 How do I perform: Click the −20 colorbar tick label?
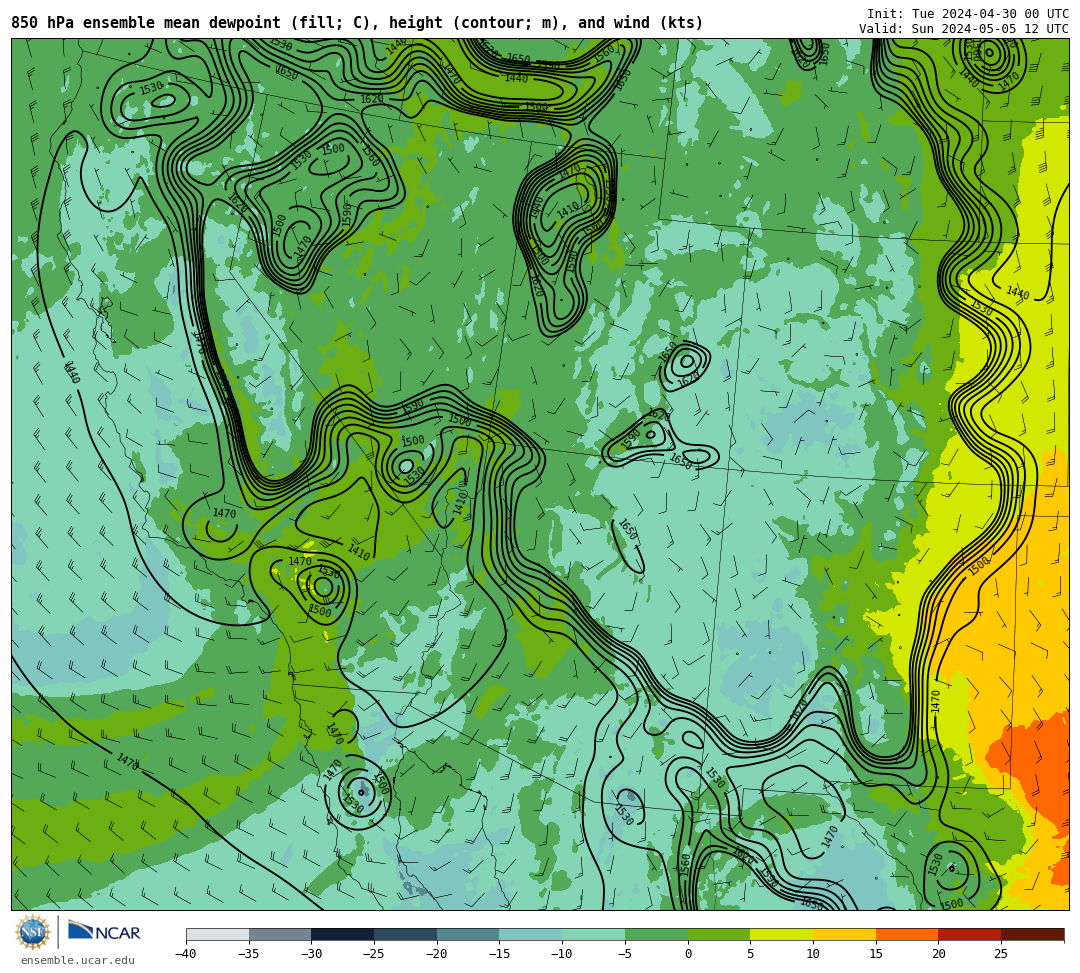(x=437, y=954)
